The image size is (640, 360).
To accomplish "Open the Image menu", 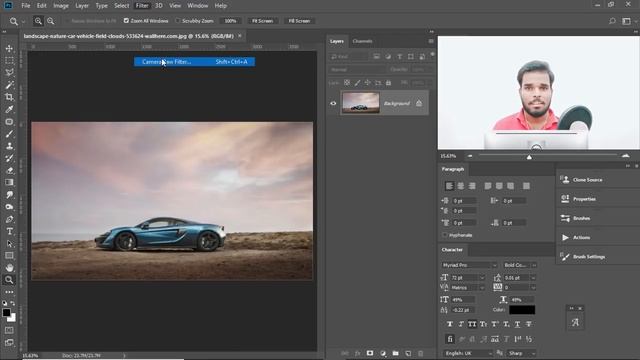I will [x=61, y=6].
